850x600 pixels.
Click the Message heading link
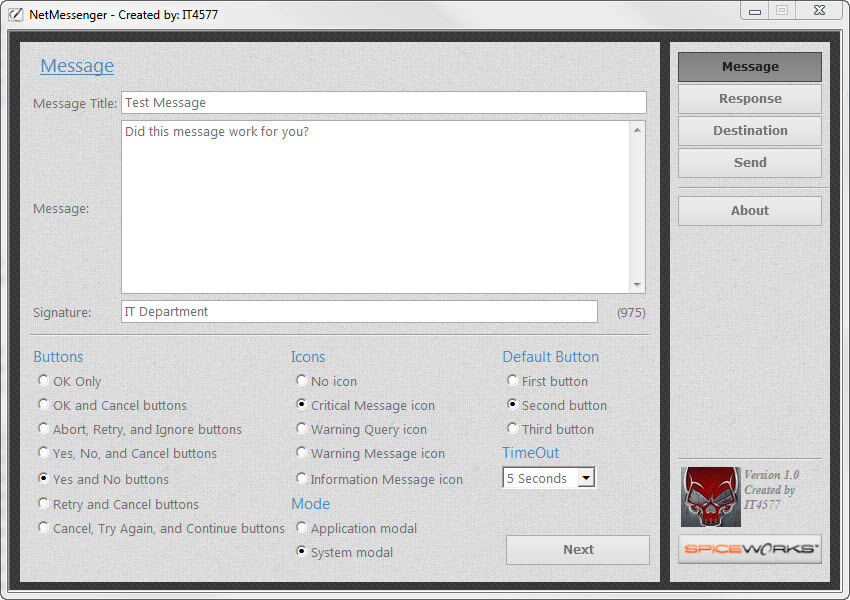77,65
